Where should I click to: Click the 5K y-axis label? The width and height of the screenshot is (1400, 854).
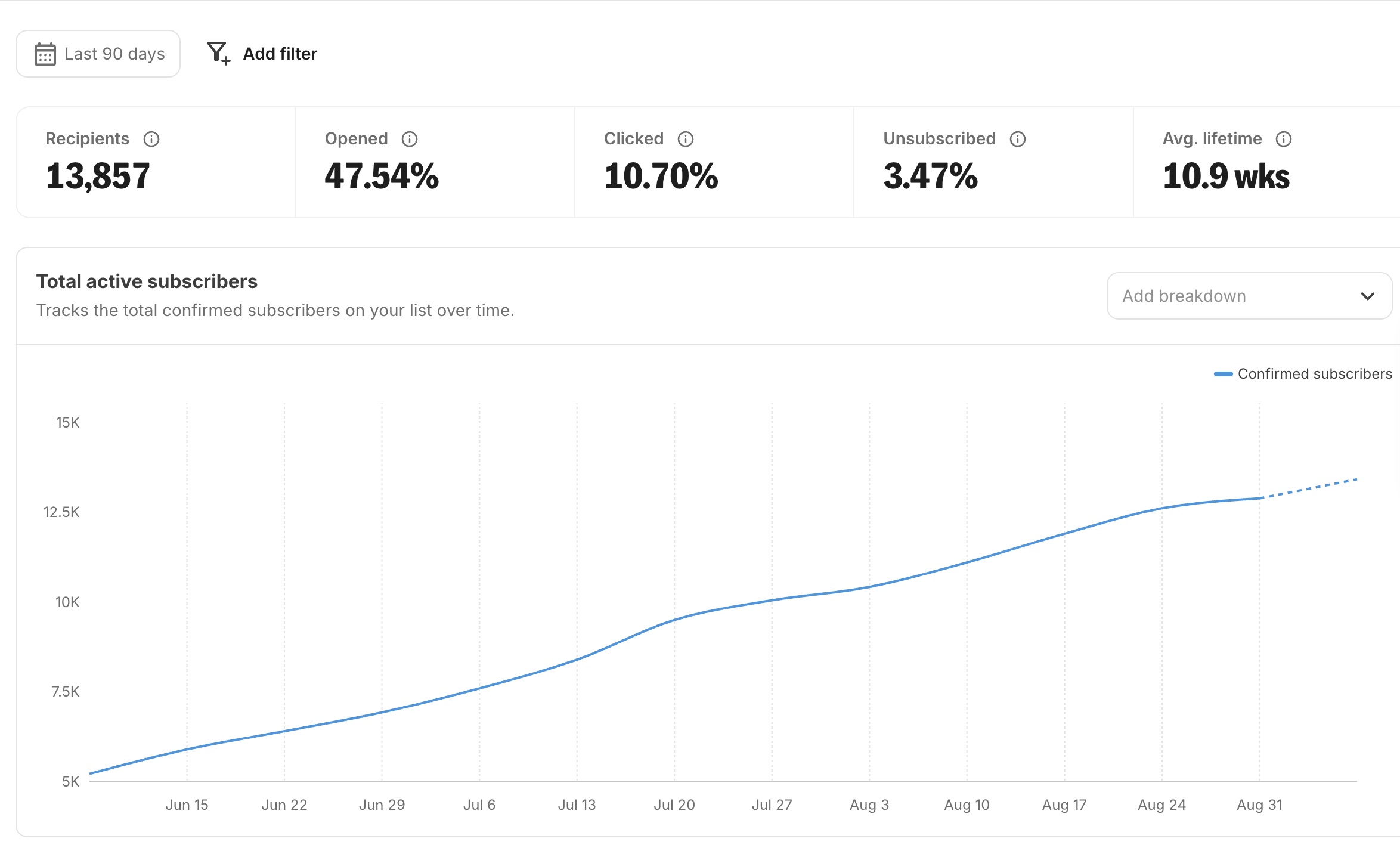(71, 782)
